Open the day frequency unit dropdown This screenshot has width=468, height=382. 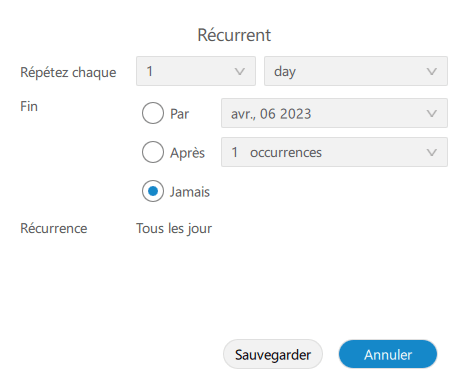(356, 71)
